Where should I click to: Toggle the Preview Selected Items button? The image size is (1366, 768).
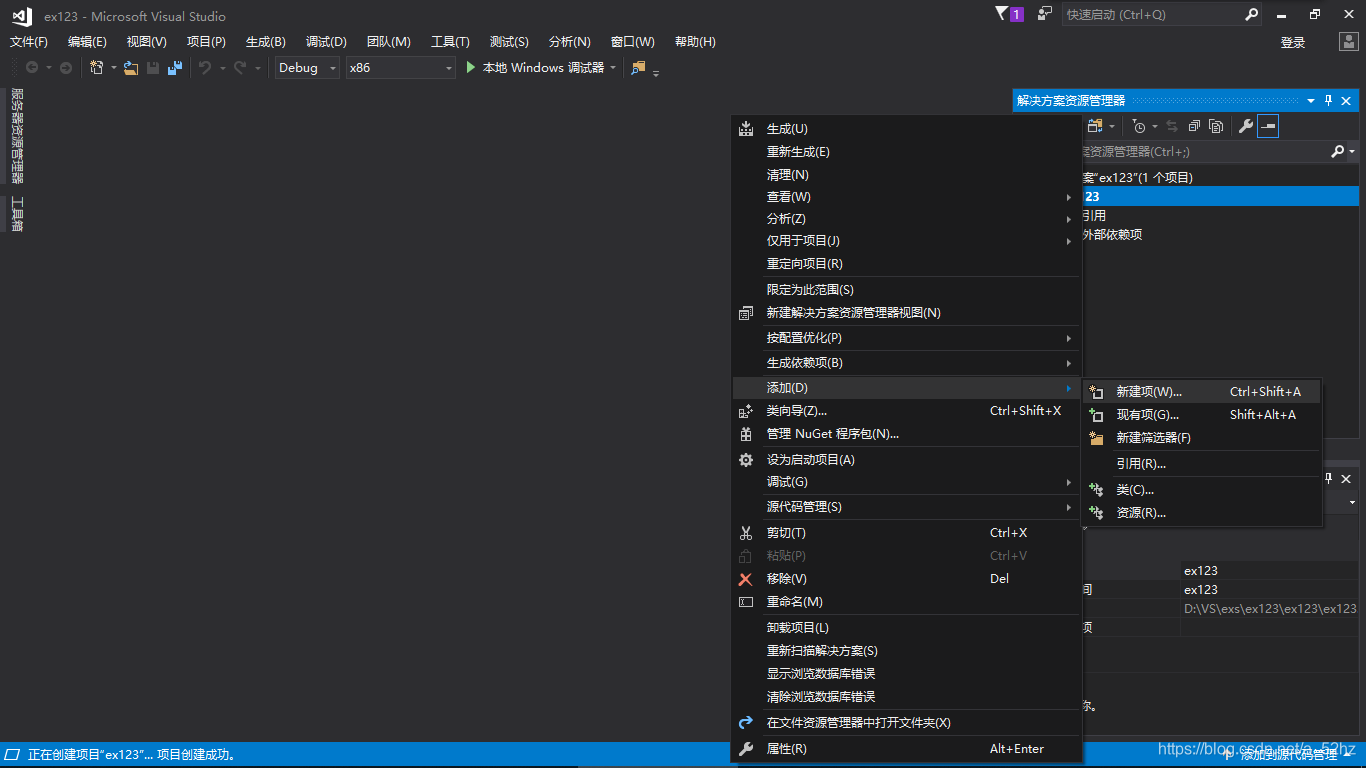click(1268, 126)
